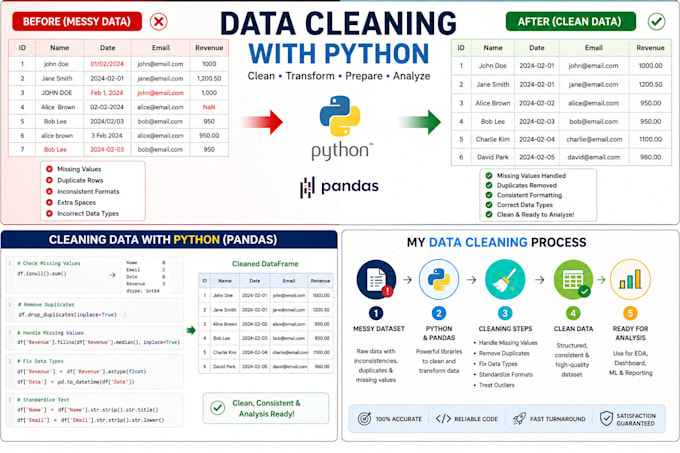Viewport: 680px width, 453px height.
Task: Select the red 01/02/2024 date cell
Action: coord(107,64)
